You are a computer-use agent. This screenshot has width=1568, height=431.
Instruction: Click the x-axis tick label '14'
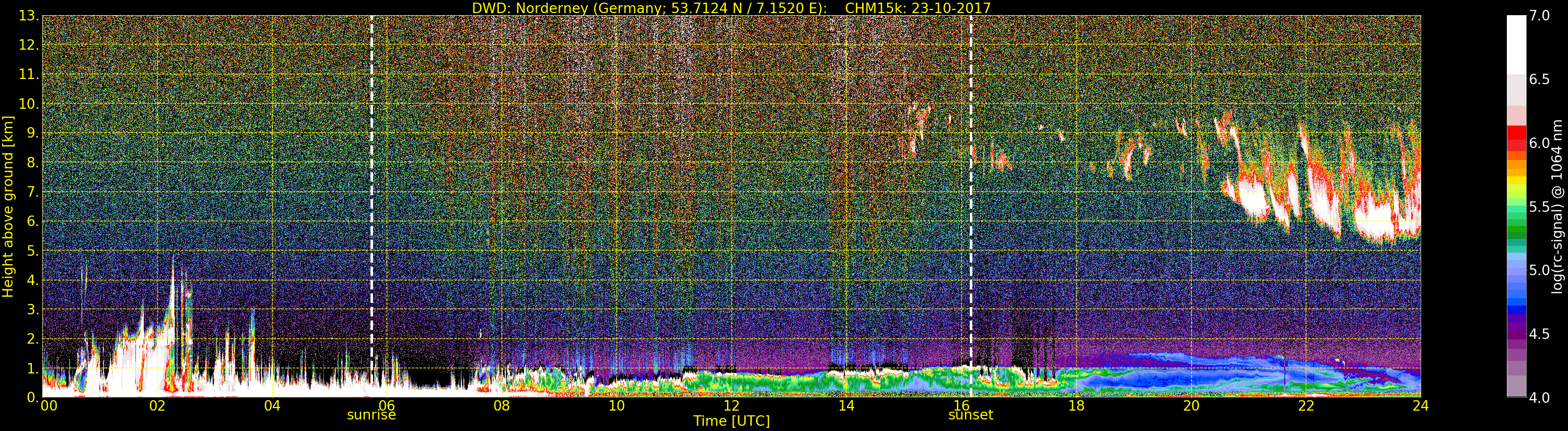click(846, 406)
